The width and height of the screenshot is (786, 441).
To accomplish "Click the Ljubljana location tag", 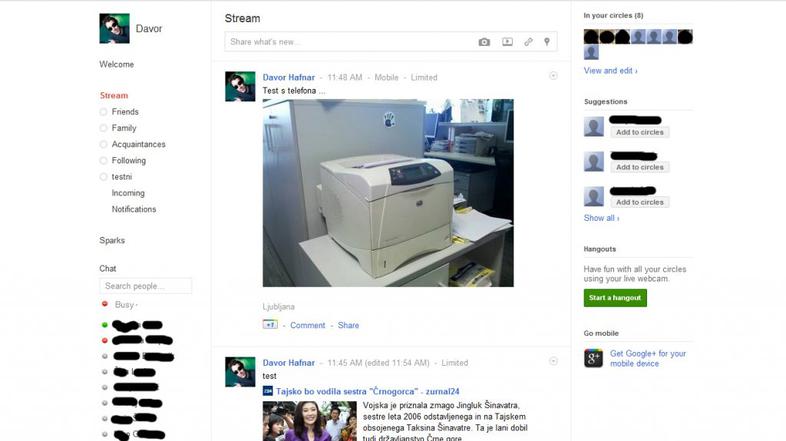I will pyautogui.click(x=279, y=307).
